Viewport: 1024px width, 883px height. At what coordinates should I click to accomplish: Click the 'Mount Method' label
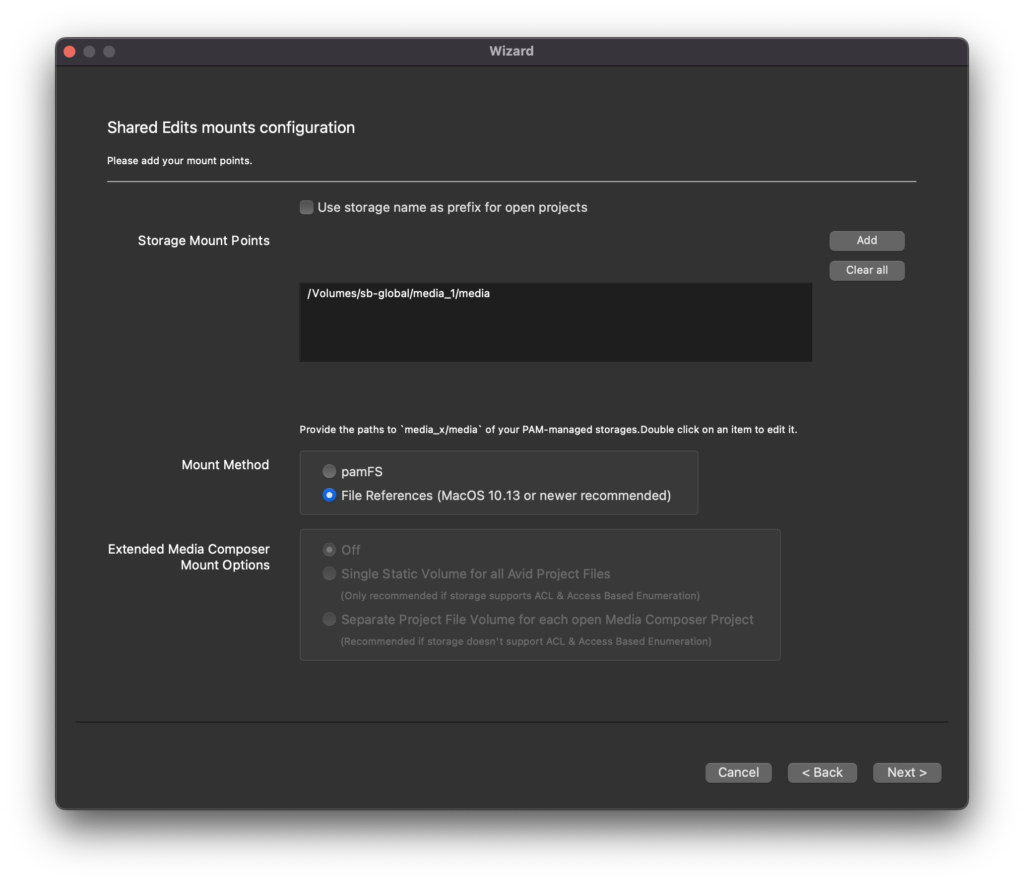(x=225, y=465)
